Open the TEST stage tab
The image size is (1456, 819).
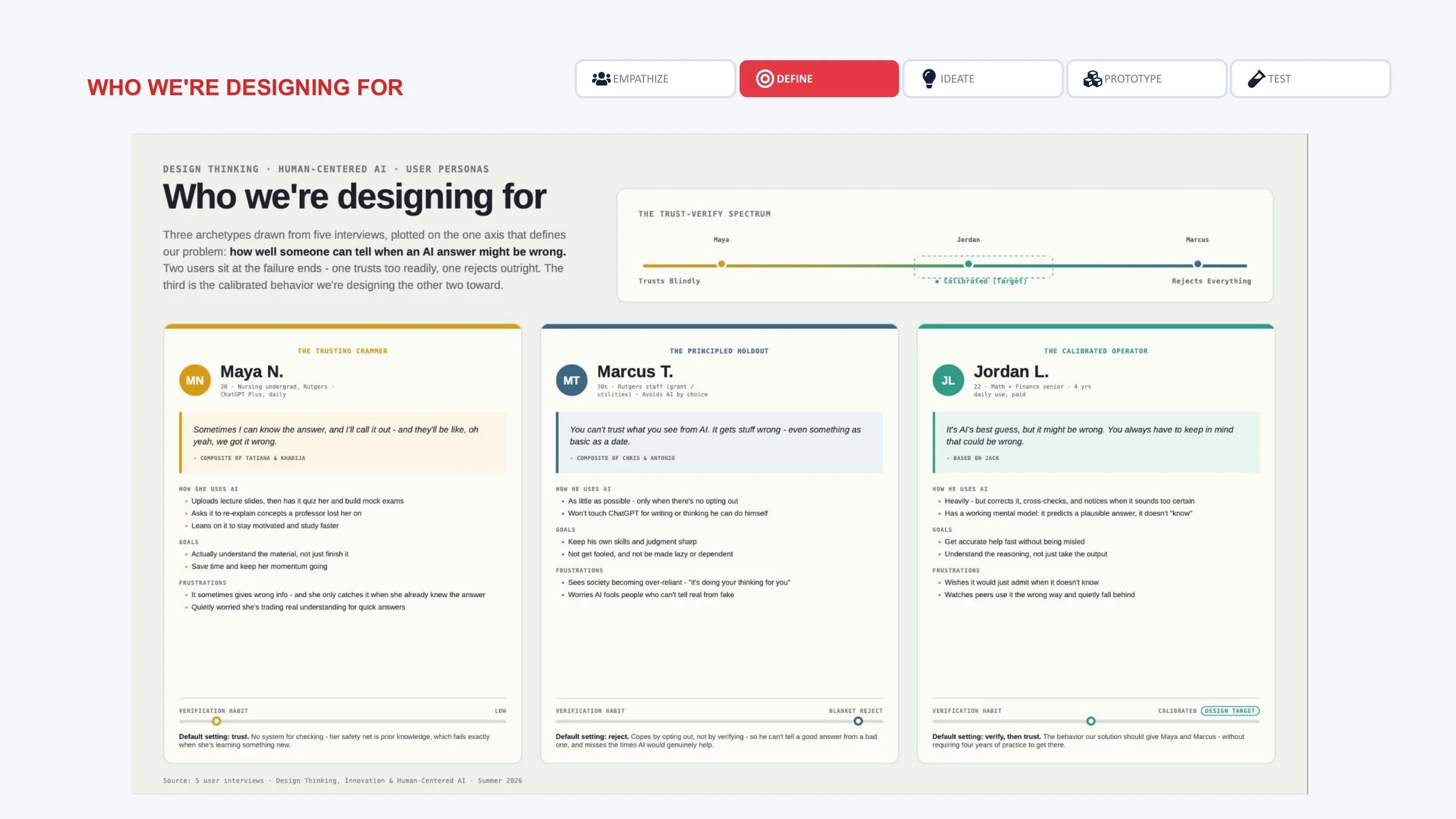pos(1310,79)
